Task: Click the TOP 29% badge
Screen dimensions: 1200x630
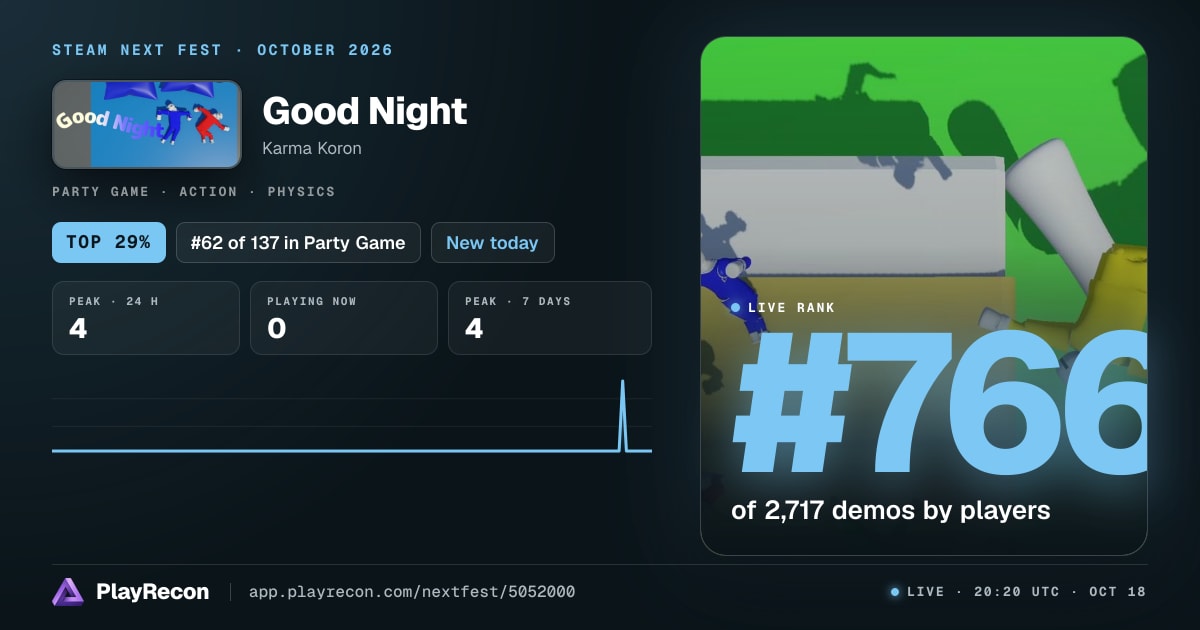Action: [x=109, y=242]
